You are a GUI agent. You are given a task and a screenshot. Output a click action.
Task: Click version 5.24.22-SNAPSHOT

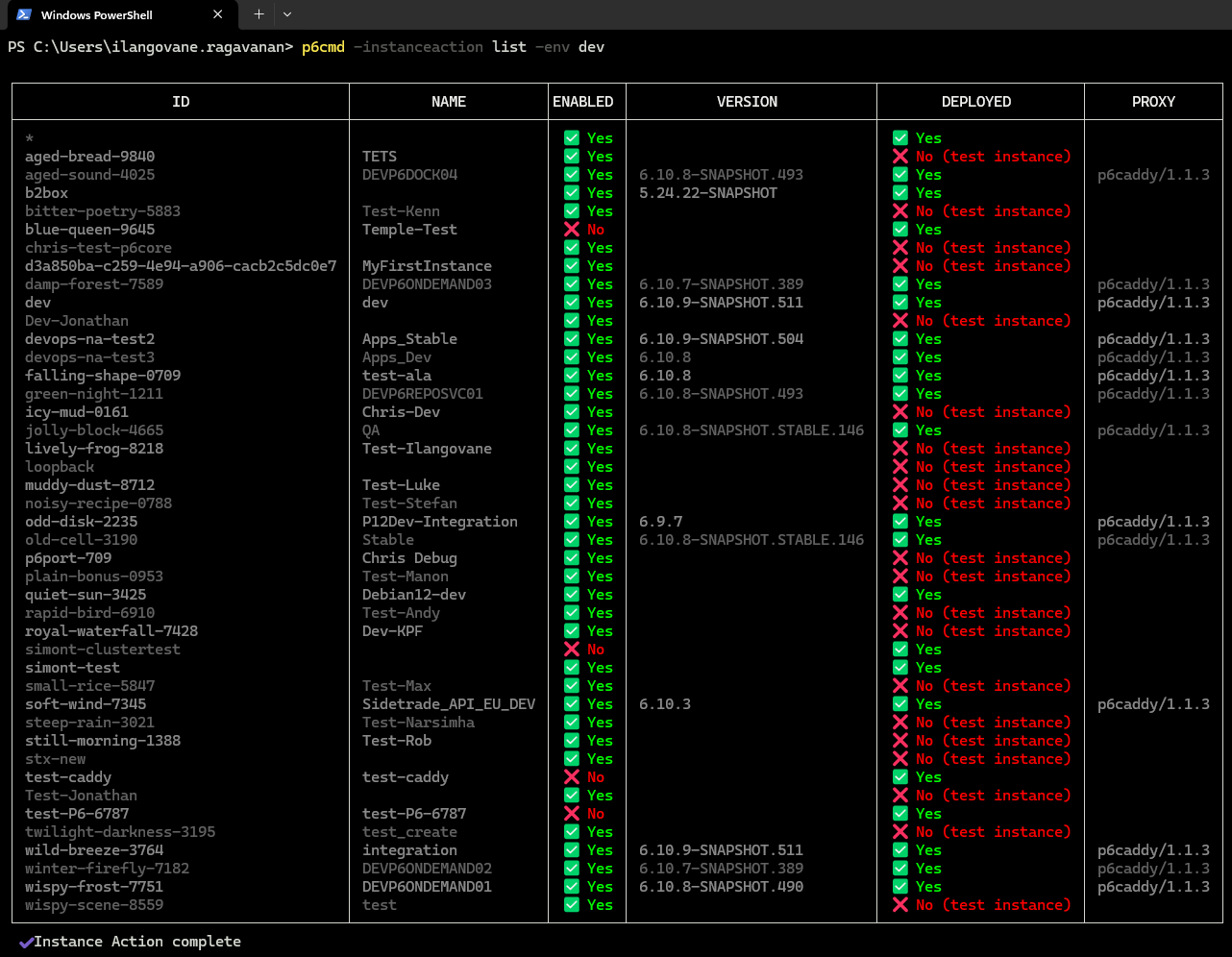click(708, 193)
